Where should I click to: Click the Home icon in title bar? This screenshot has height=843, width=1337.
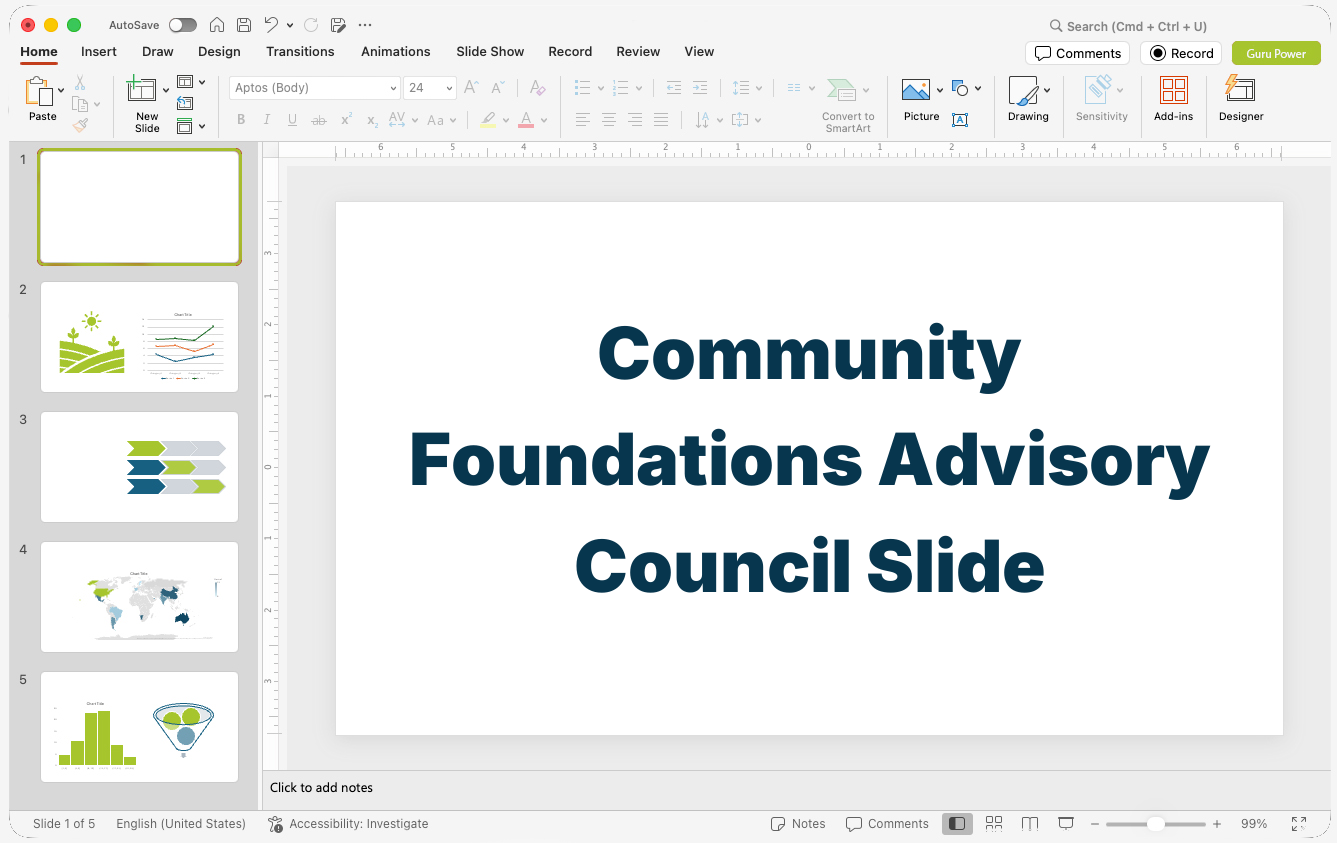217,25
